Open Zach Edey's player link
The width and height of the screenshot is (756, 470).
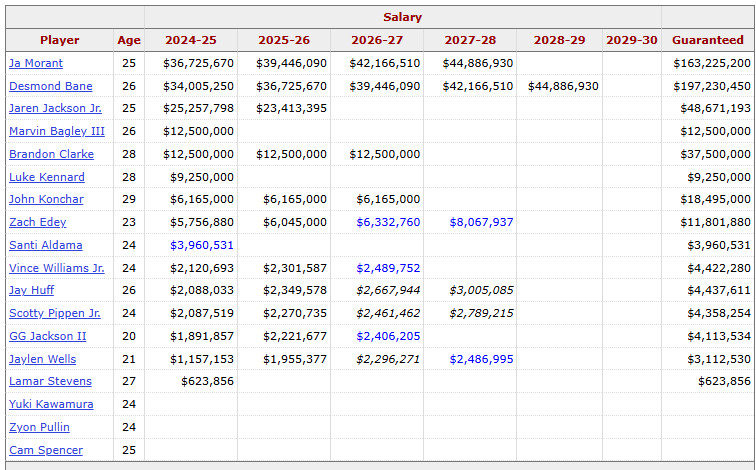tap(38, 222)
